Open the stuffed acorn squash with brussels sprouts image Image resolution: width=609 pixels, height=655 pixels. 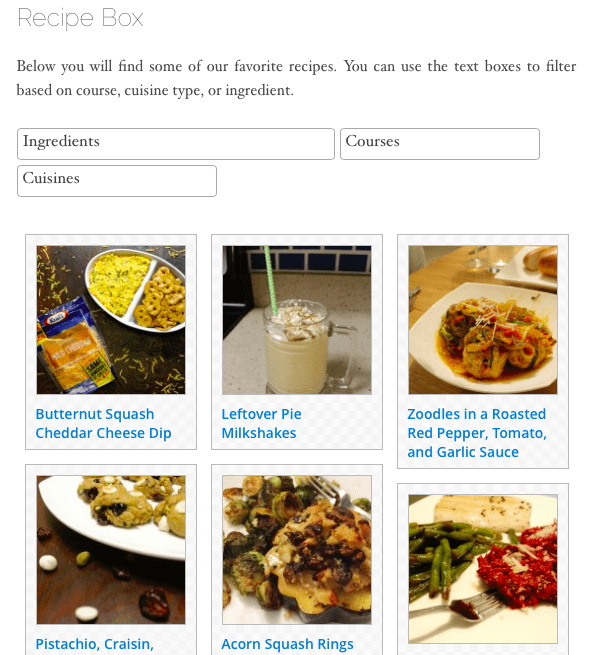pyautogui.click(x=297, y=550)
